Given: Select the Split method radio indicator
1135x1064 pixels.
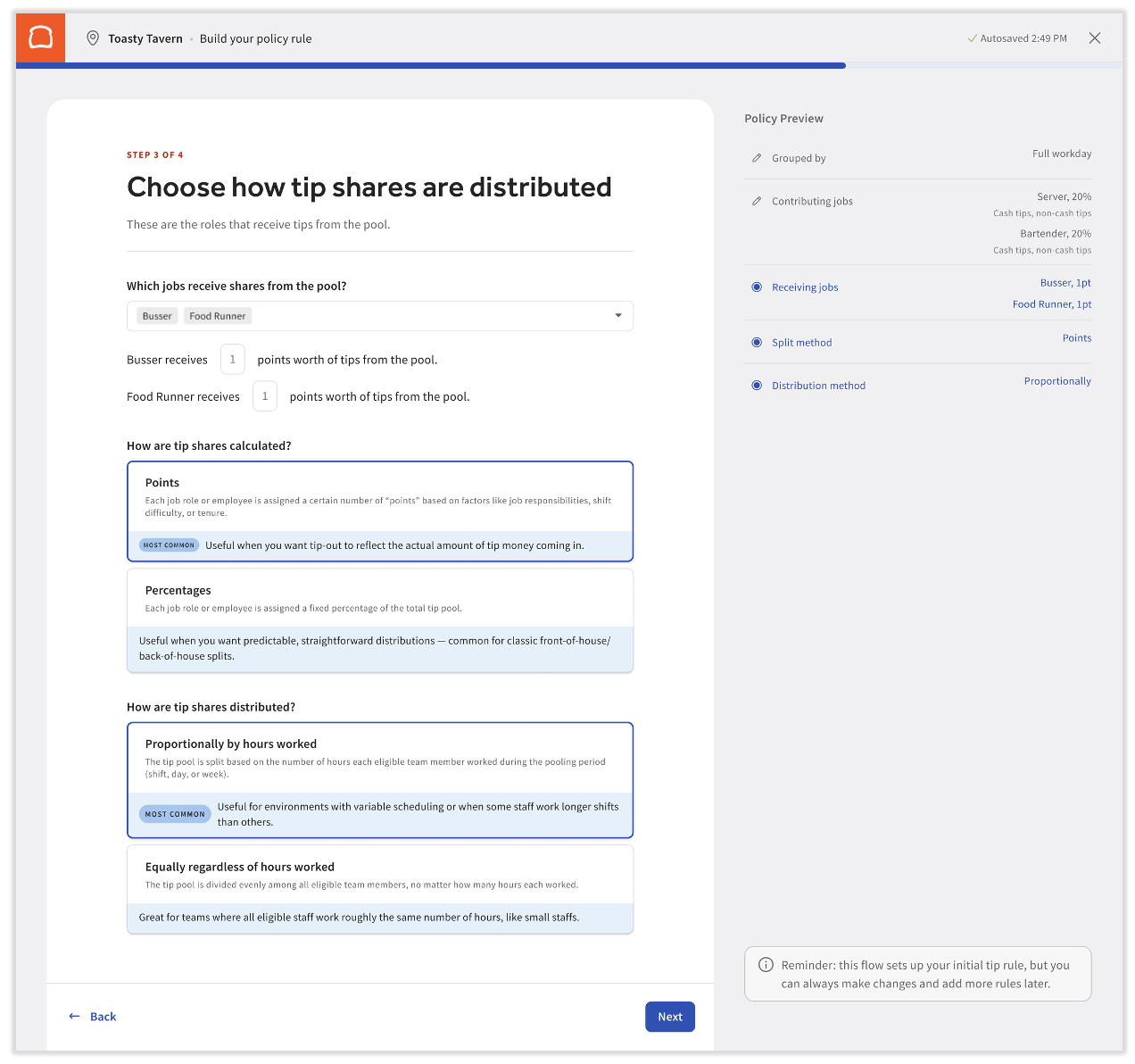Looking at the screenshot, I should (x=757, y=343).
